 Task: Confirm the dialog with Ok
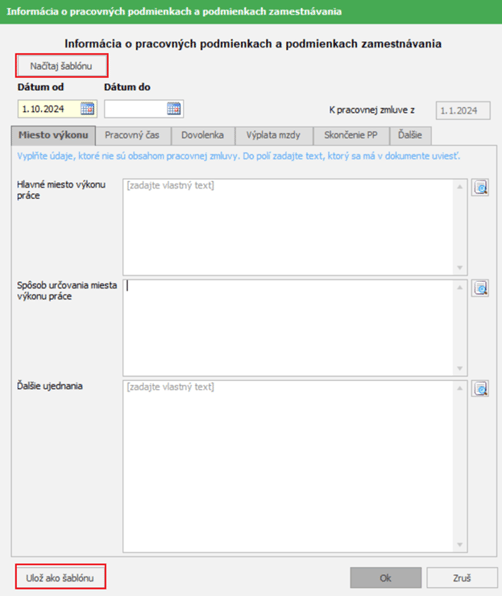click(386, 578)
